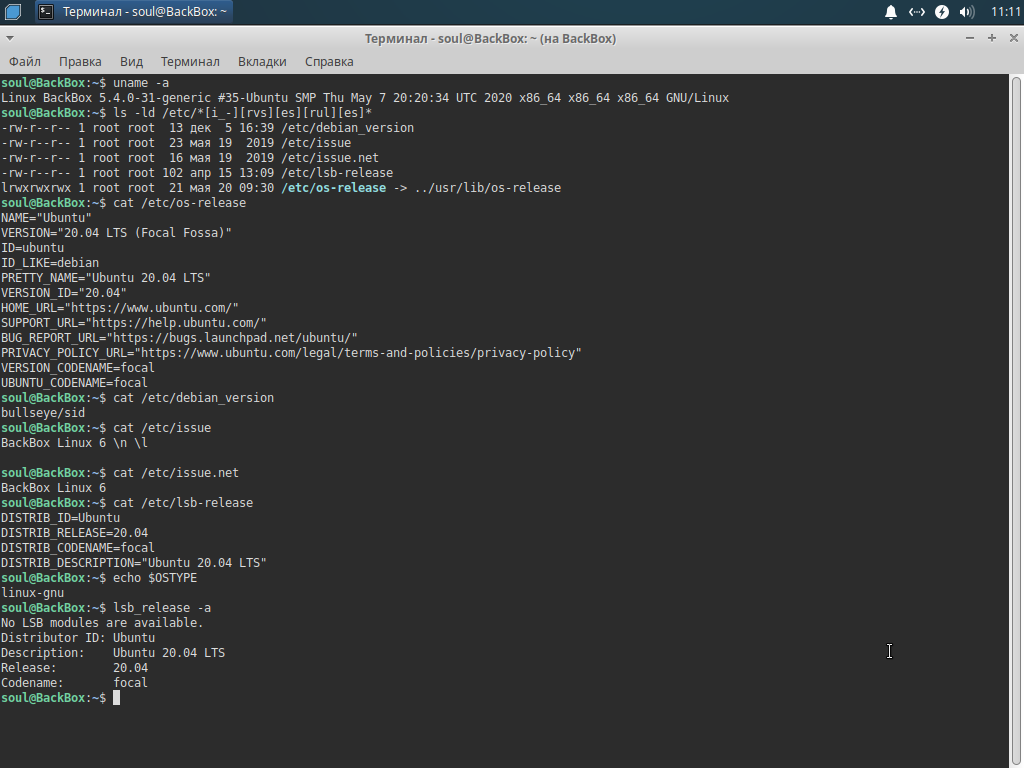Viewport: 1024px width, 768px height.
Task: Close the terminal window
Action: (1014, 38)
